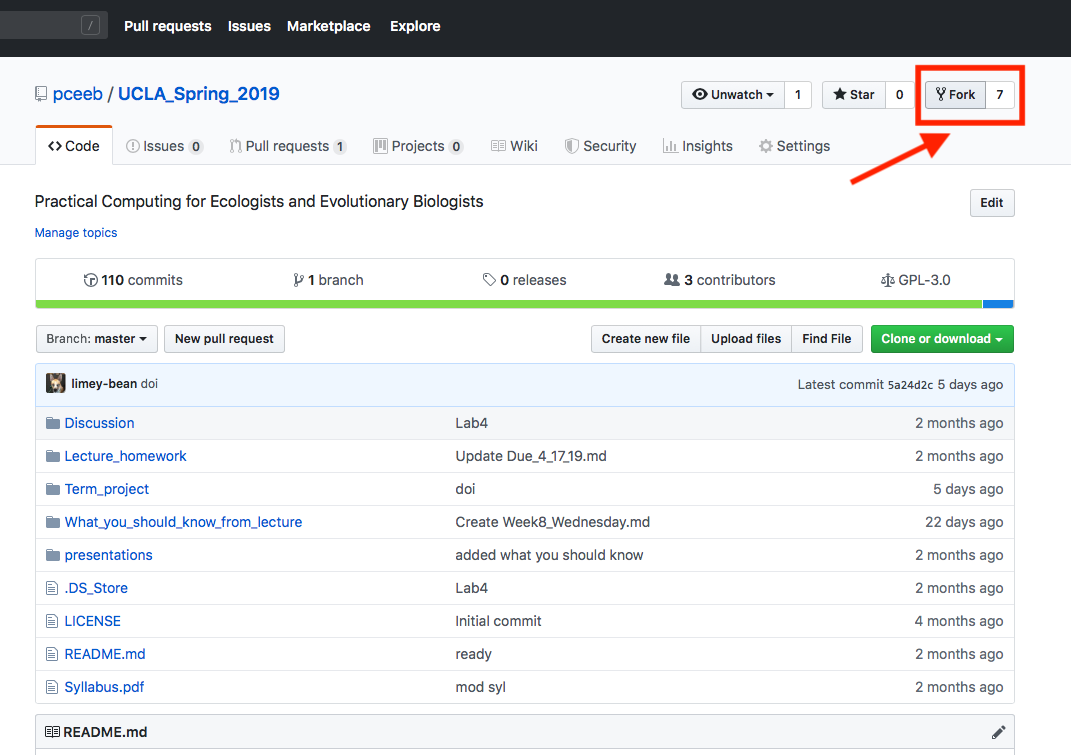This screenshot has height=755, width=1071.
Task: Open the repository Pull requests tab
Action: click(288, 146)
